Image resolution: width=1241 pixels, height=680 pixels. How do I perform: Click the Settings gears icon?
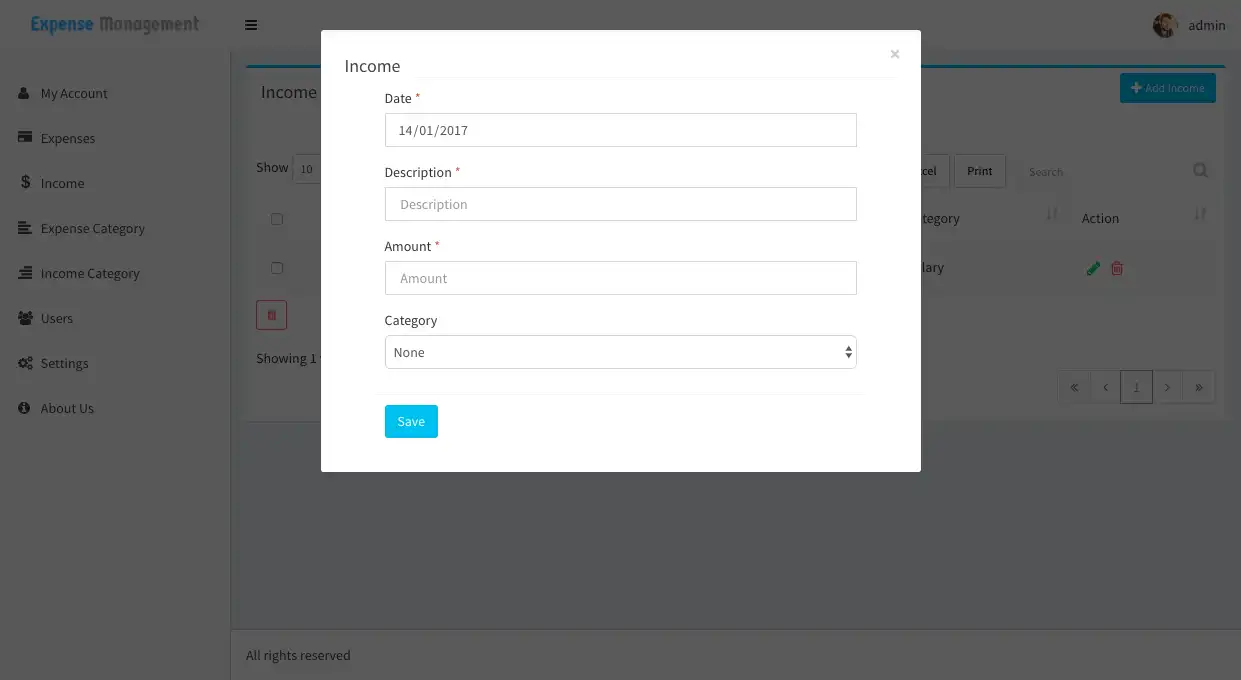click(25, 363)
